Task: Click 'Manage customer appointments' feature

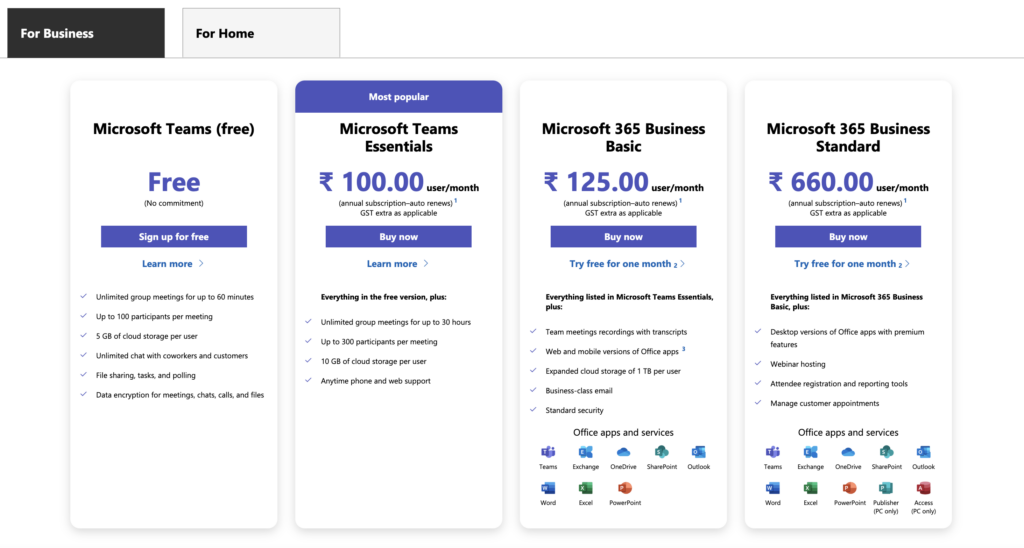Action: pyautogui.click(x=824, y=404)
